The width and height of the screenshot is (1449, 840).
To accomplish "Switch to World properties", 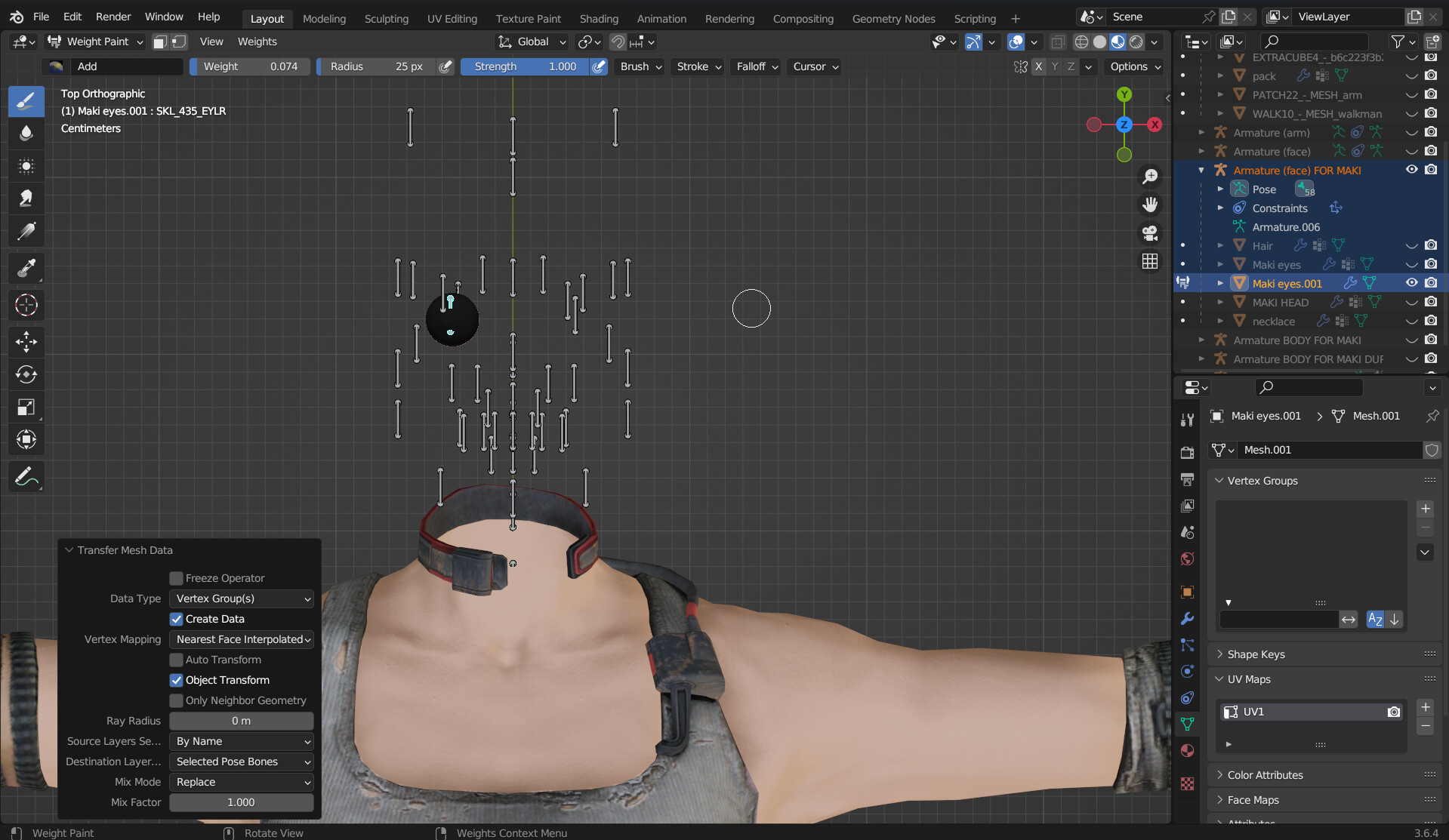I will [1186, 559].
